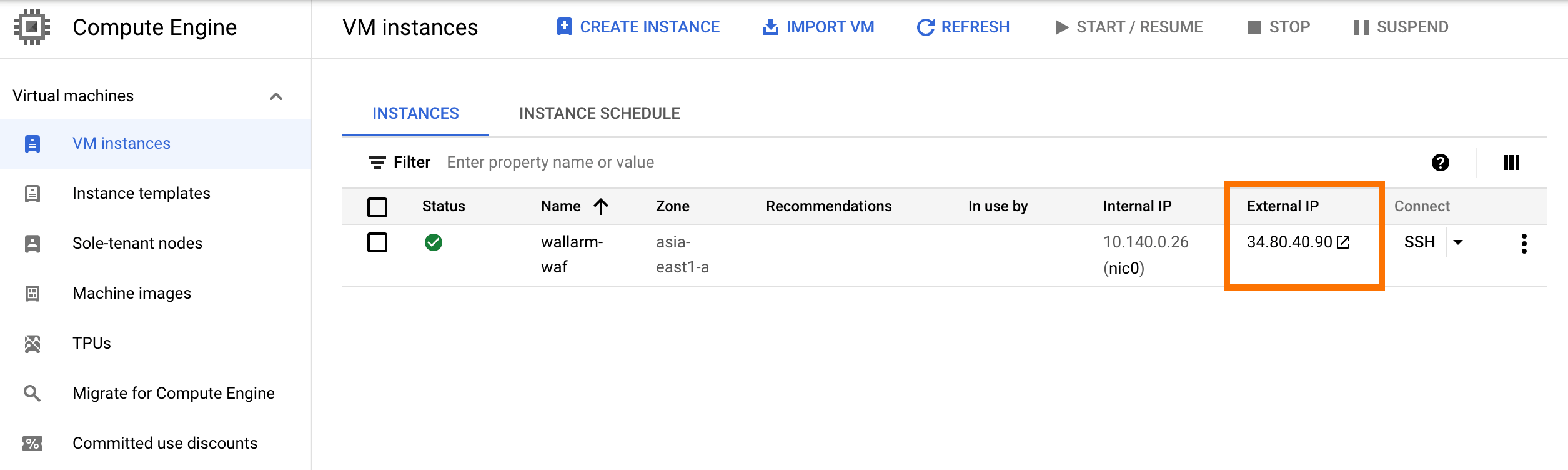Open the filter help question mark icon
1568x470 pixels.
(1440, 162)
